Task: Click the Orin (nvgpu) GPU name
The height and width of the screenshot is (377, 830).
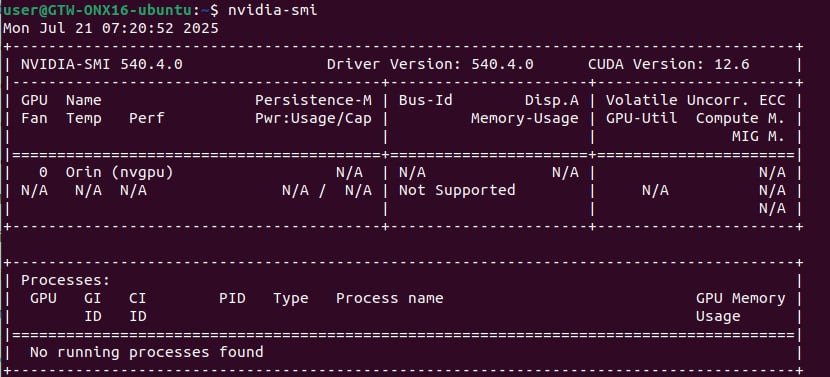Action: pyautogui.click(x=120, y=172)
